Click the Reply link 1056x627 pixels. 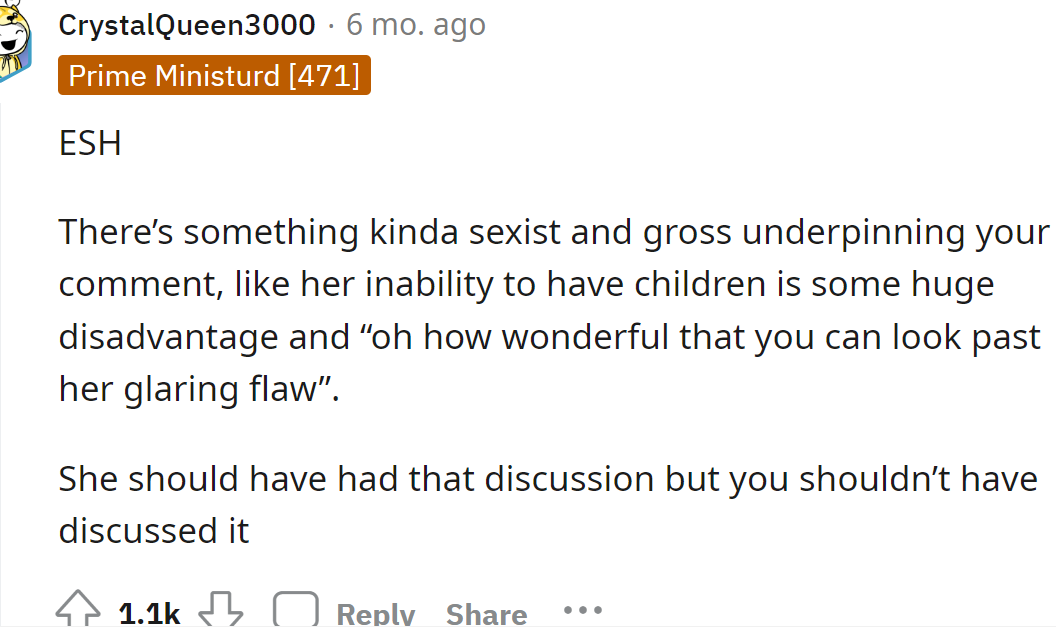click(x=376, y=611)
